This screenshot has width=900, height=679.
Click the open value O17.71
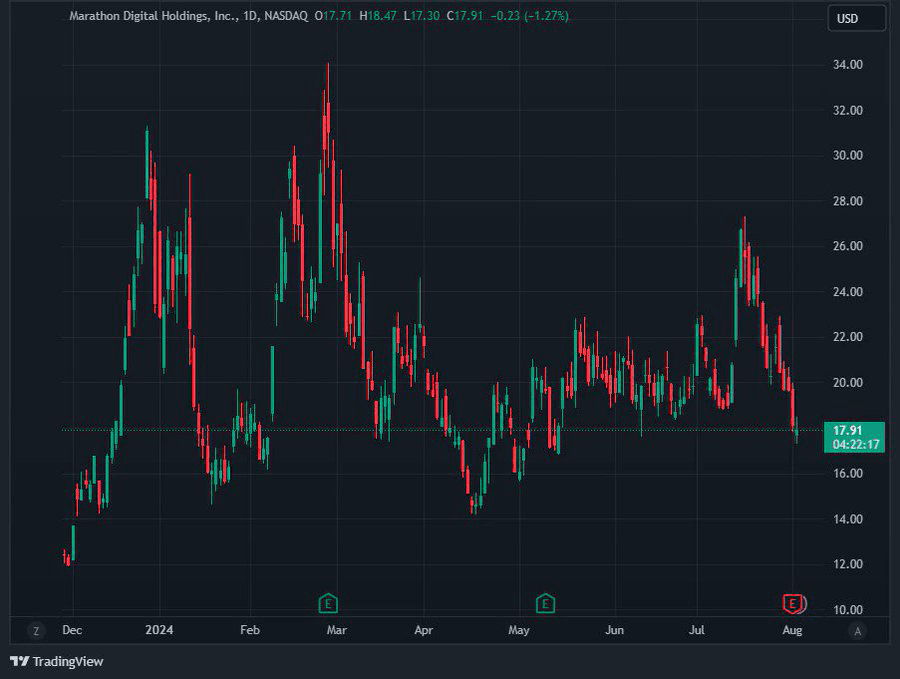(333, 16)
